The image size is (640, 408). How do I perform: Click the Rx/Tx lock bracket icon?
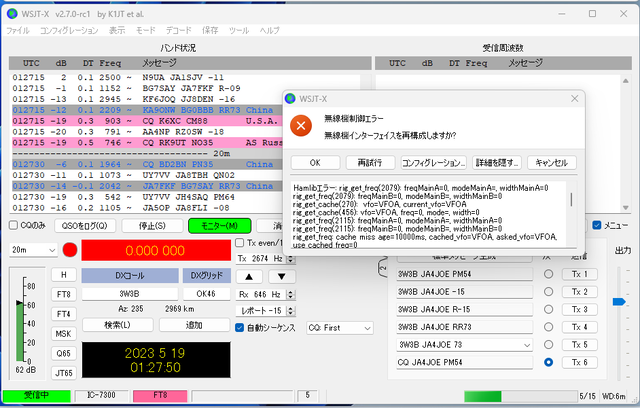pos(382,268)
